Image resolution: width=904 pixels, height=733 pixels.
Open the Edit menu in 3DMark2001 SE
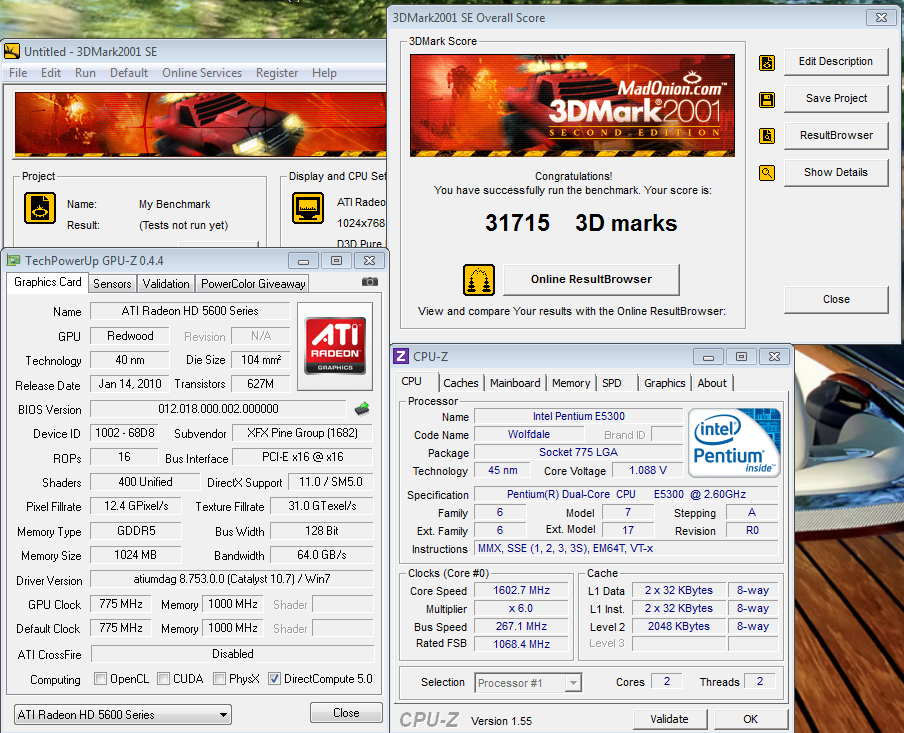(x=51, y=73)
